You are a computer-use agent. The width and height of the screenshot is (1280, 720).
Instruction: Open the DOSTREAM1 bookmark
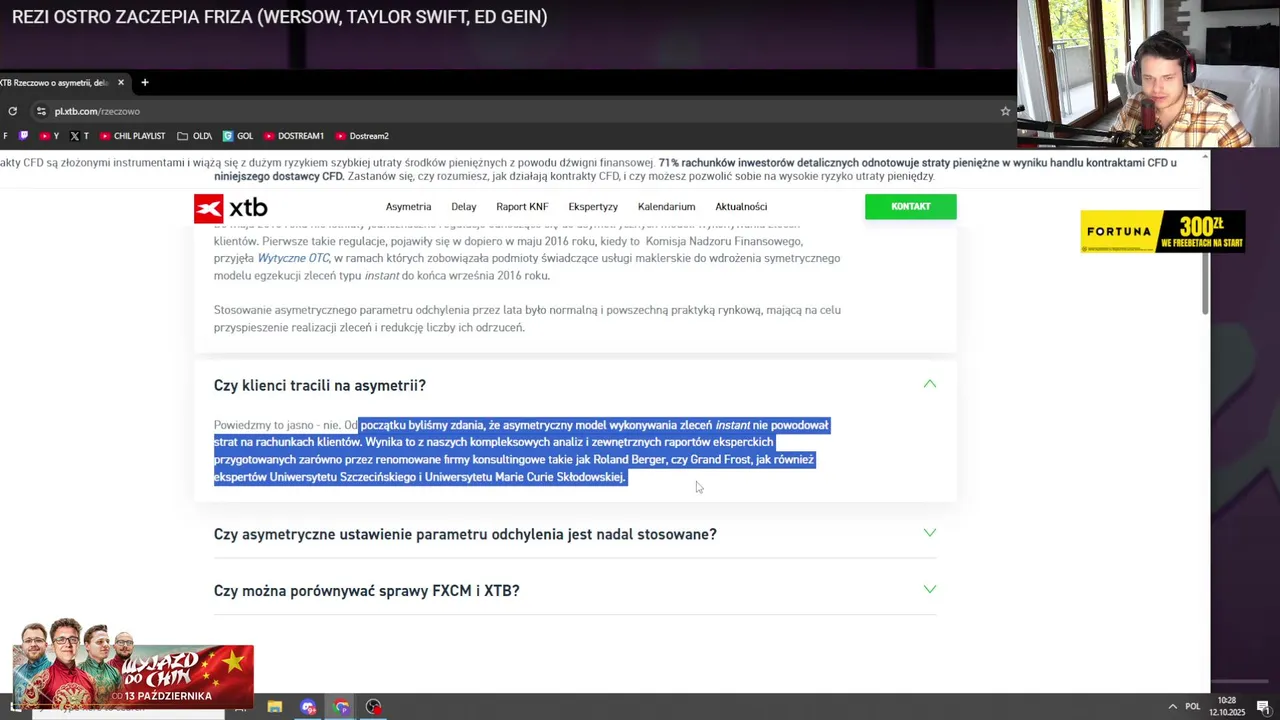click(x=294, y=136)
